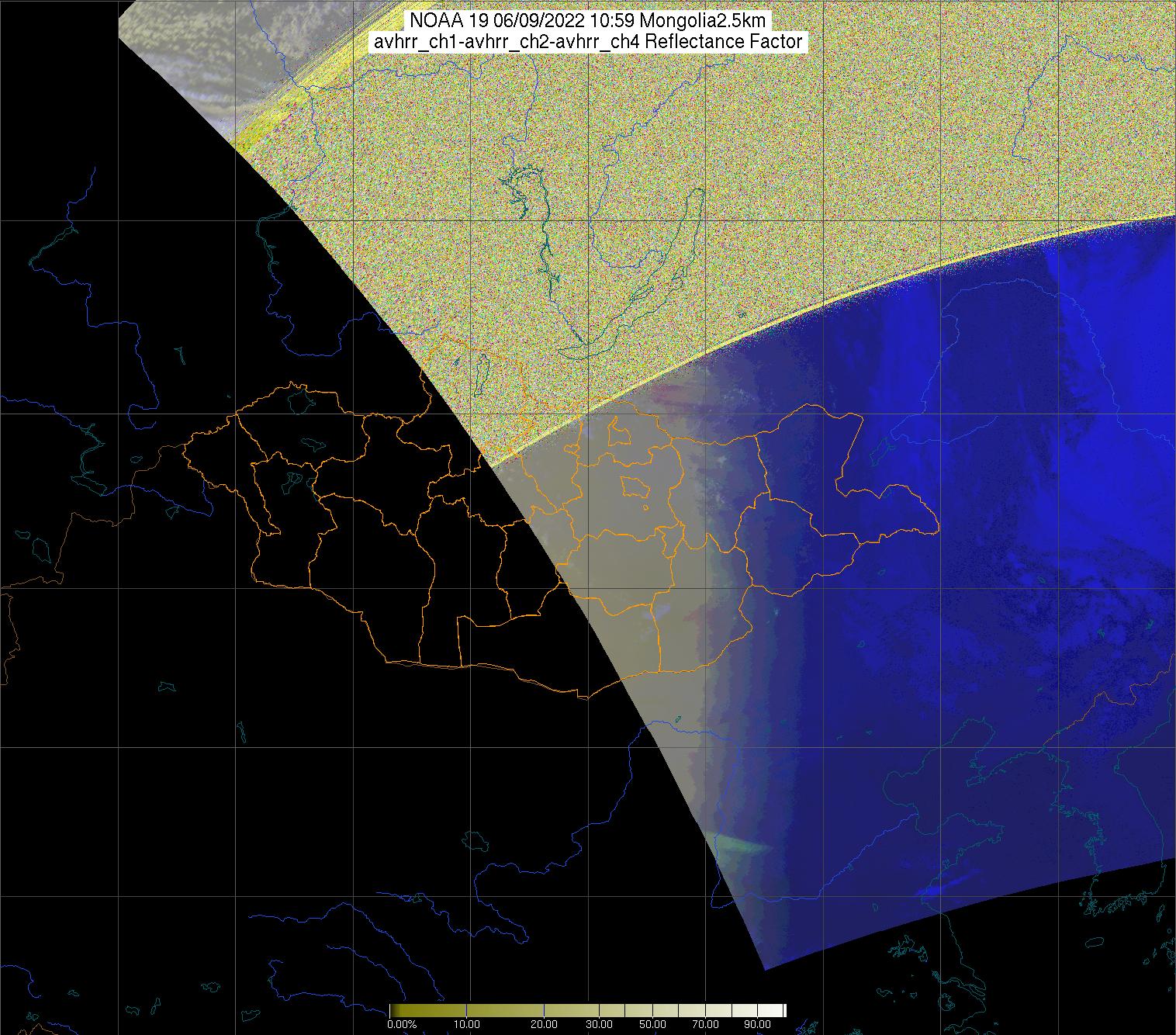
Task: Click the "50.00" color scale label
Action: [x=654, y=1025]
